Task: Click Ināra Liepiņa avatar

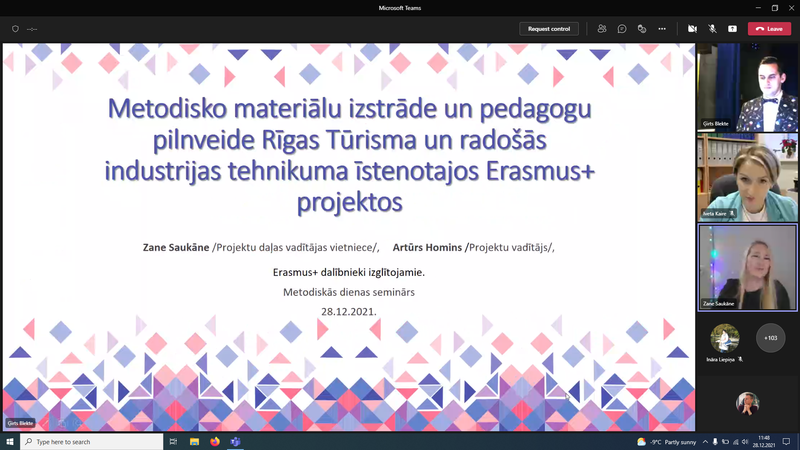Action: (x=724, y=338)
